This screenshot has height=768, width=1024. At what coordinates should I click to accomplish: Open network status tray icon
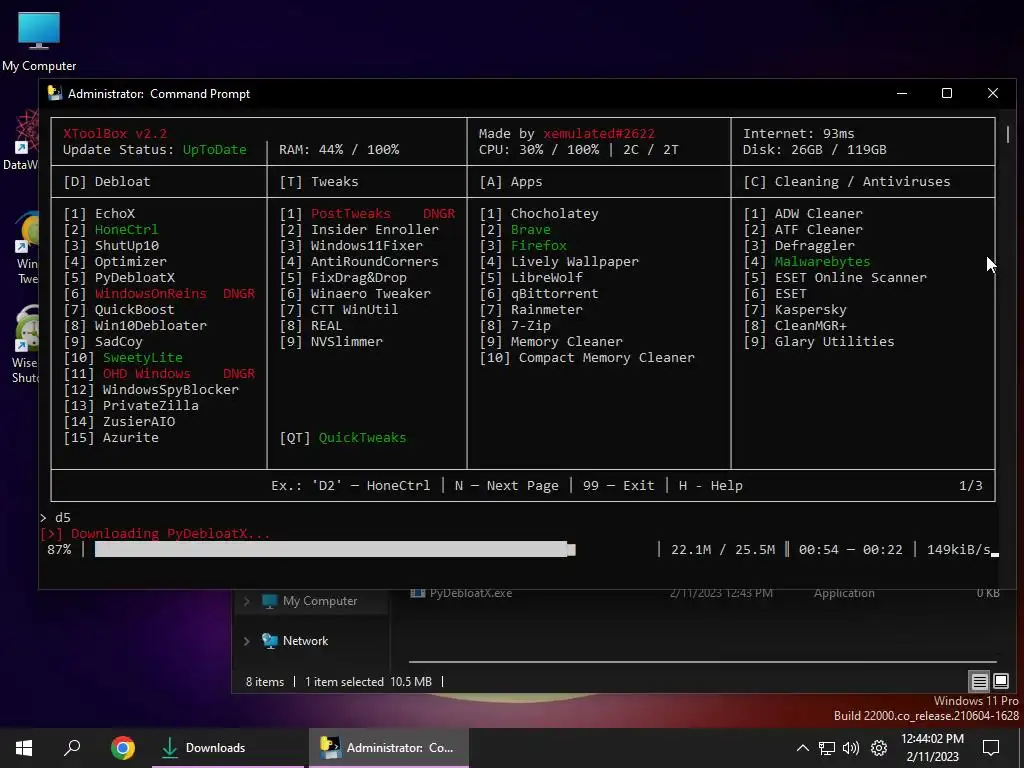[x=827, y=748]
